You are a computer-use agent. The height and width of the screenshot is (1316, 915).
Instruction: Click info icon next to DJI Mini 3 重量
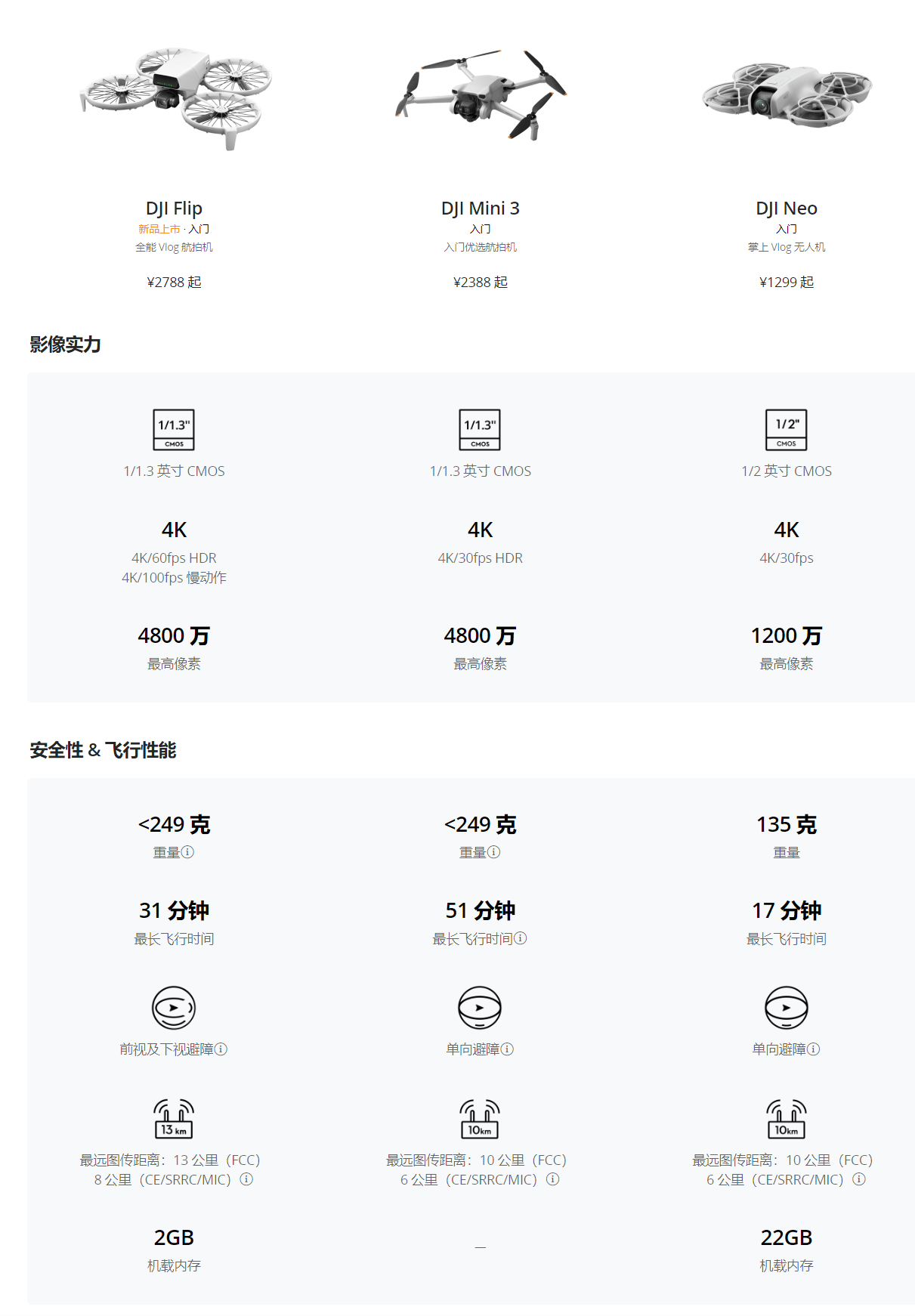point(494,852)
